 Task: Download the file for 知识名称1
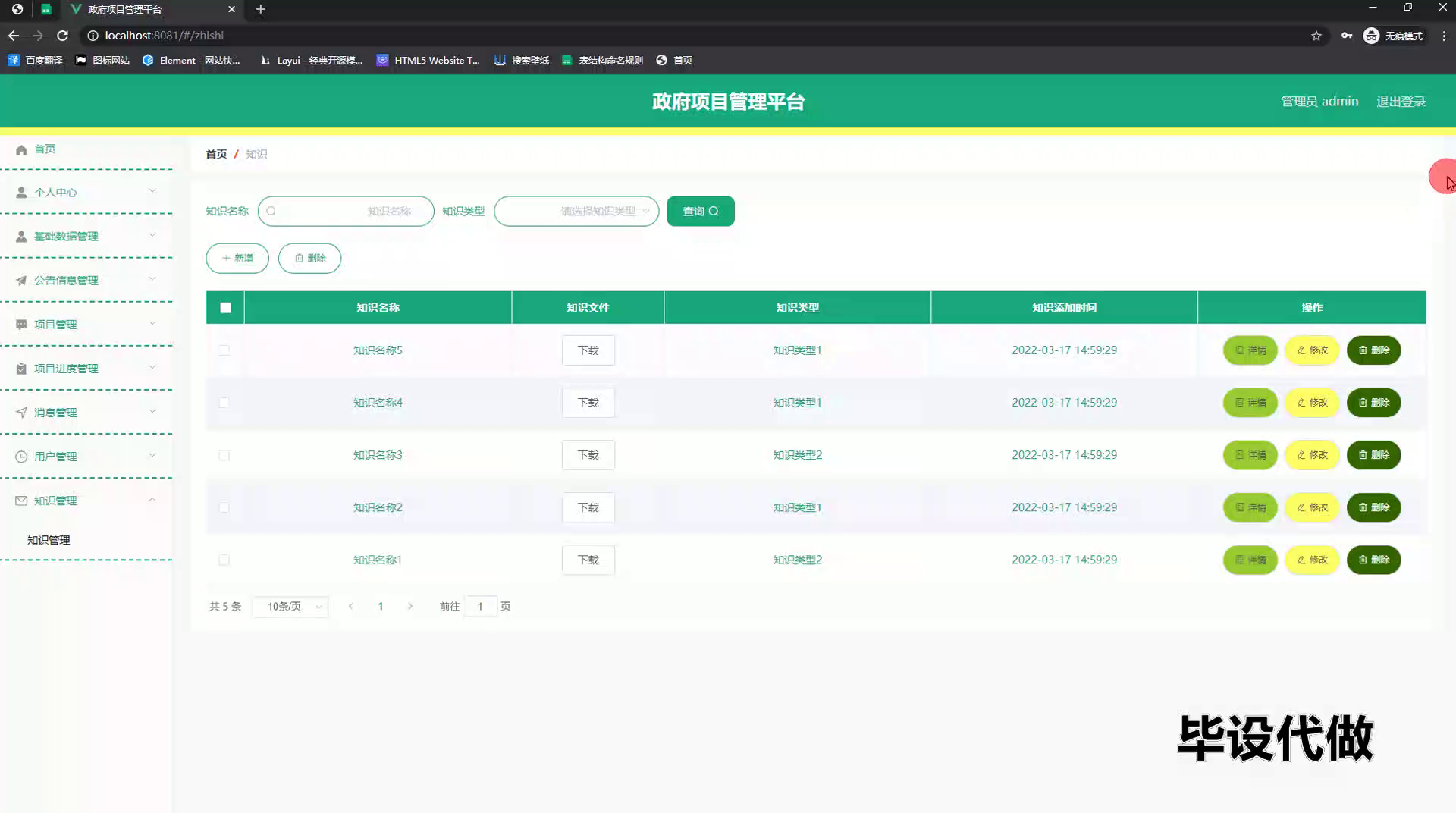[x=588, y=560]
